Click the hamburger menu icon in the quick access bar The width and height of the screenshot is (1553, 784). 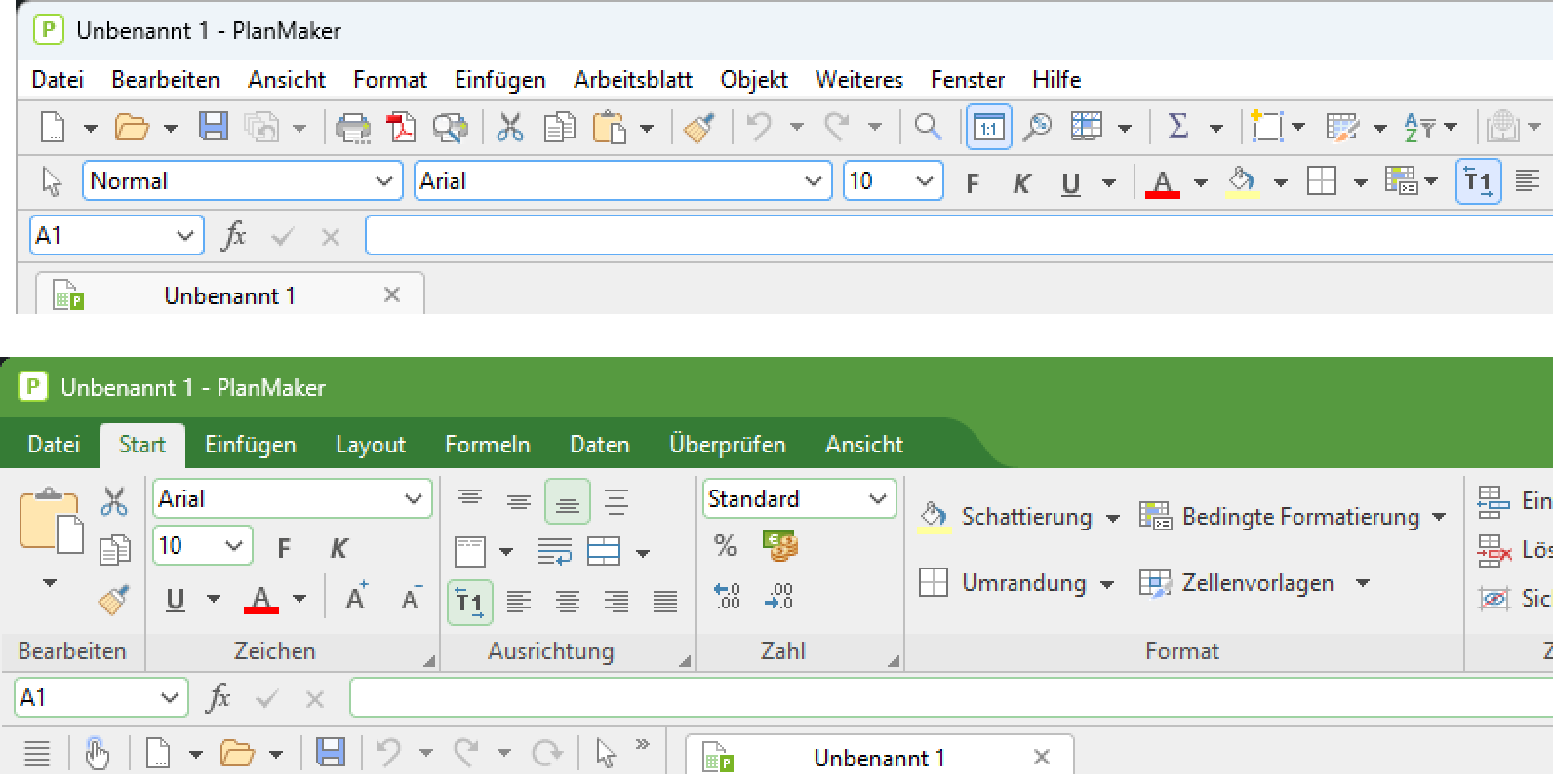pyautogui.click(x=37, y=754)
